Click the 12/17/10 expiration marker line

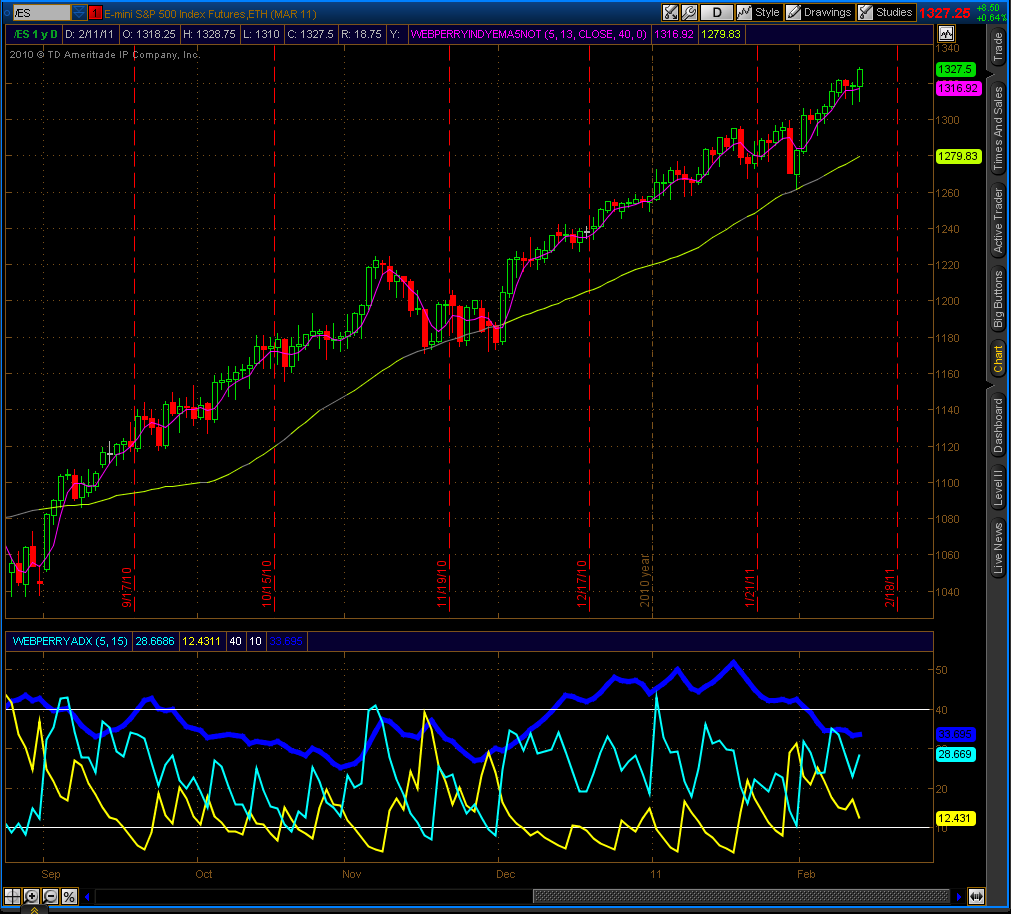tap(589, 329)
